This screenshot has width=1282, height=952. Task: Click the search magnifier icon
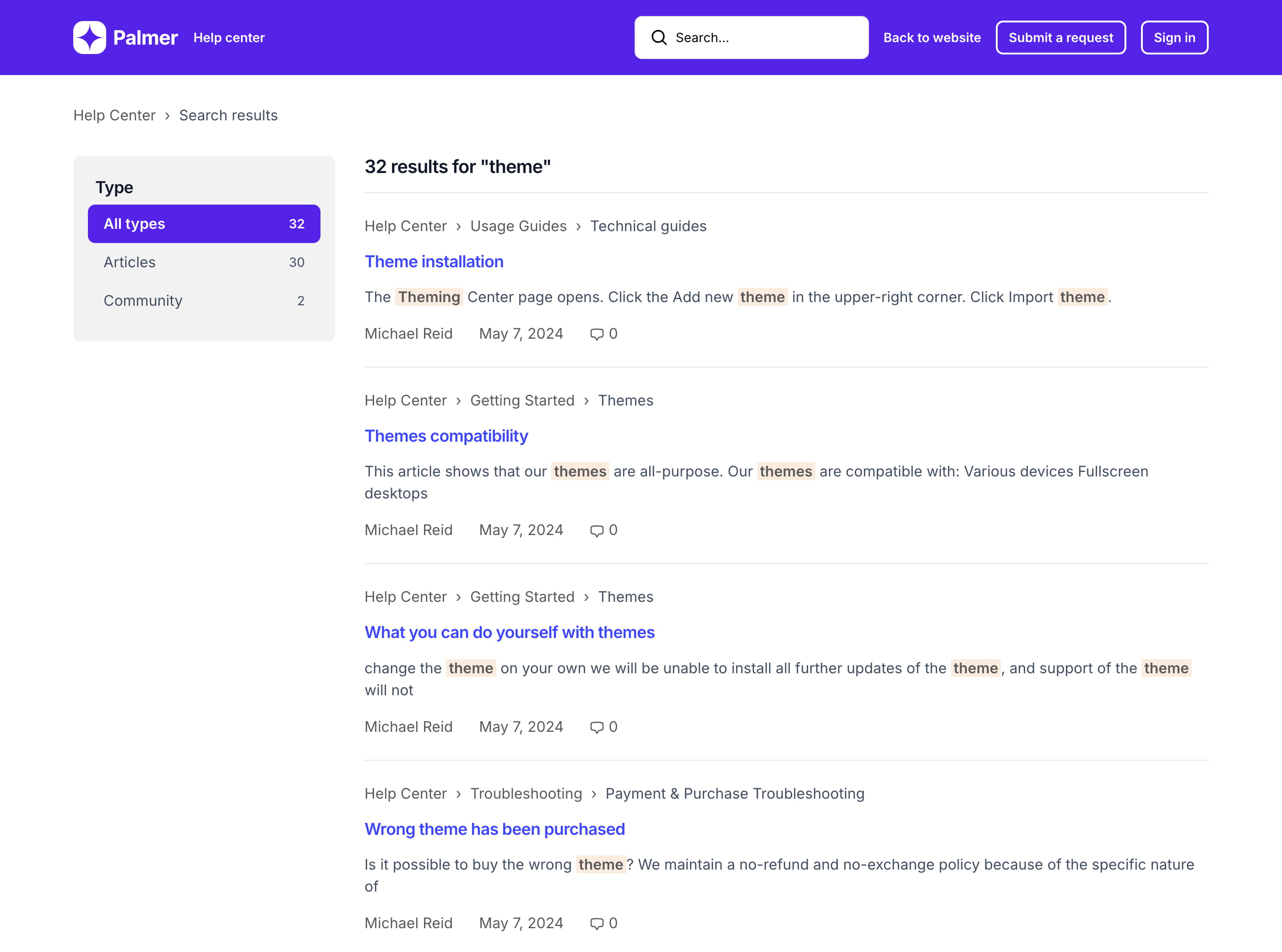pos(659,38)
